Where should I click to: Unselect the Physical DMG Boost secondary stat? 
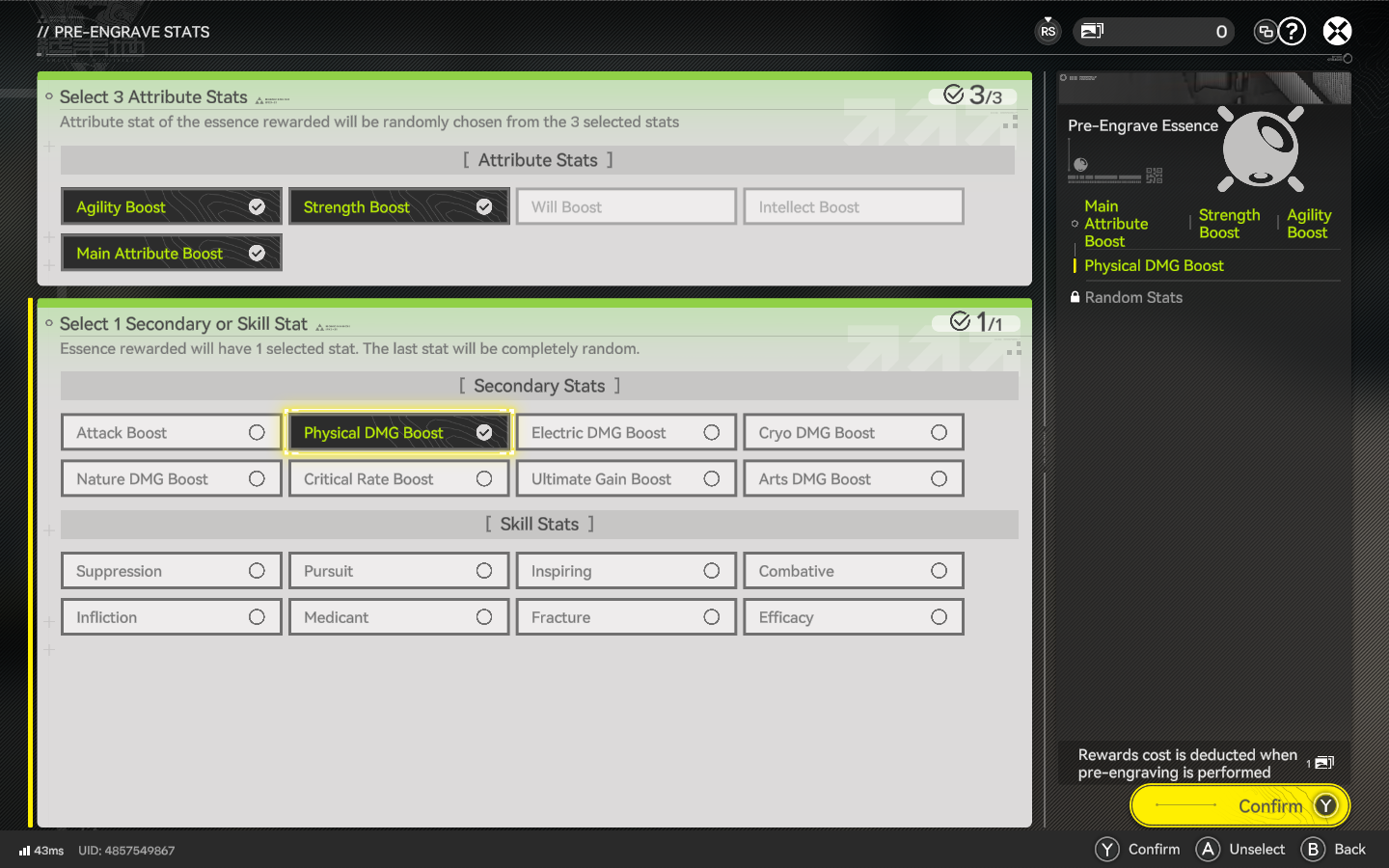click(399, 432)
